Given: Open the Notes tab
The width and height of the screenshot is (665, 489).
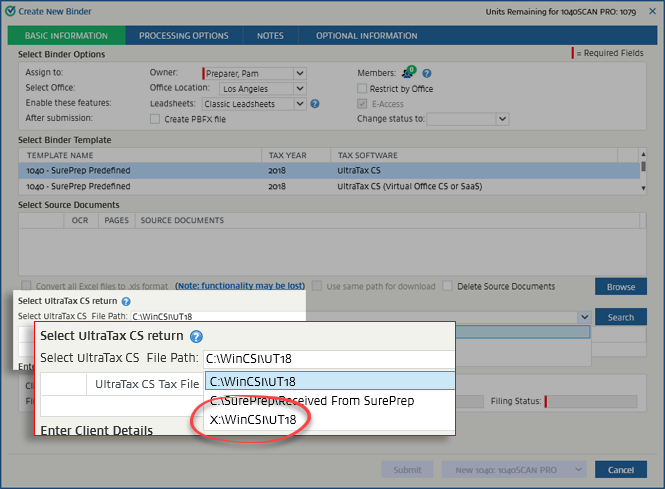Looking at the screenshot, I should pos(269,36).
